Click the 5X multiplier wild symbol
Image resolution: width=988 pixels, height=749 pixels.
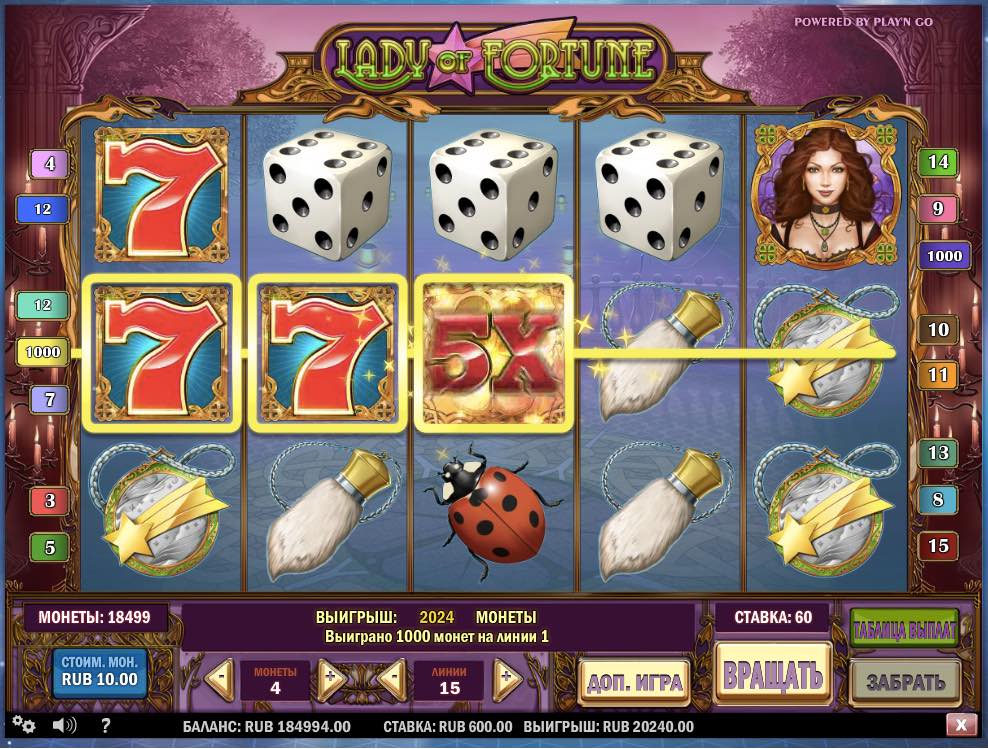click(x=493, y=353)
